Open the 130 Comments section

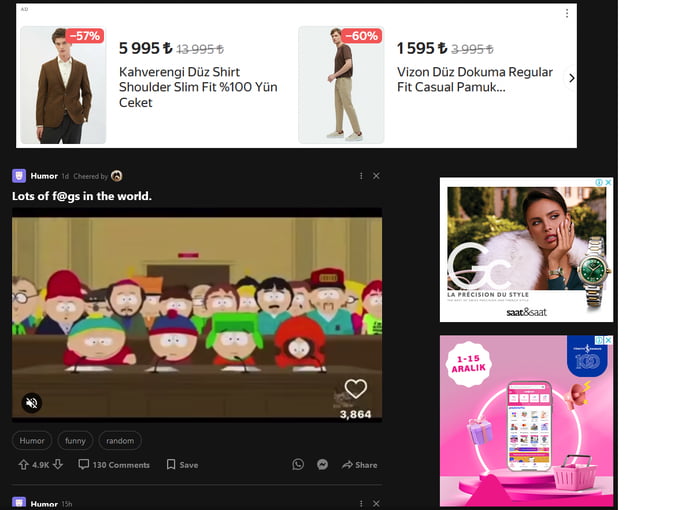pyautogui.click(x=114, y=465)
